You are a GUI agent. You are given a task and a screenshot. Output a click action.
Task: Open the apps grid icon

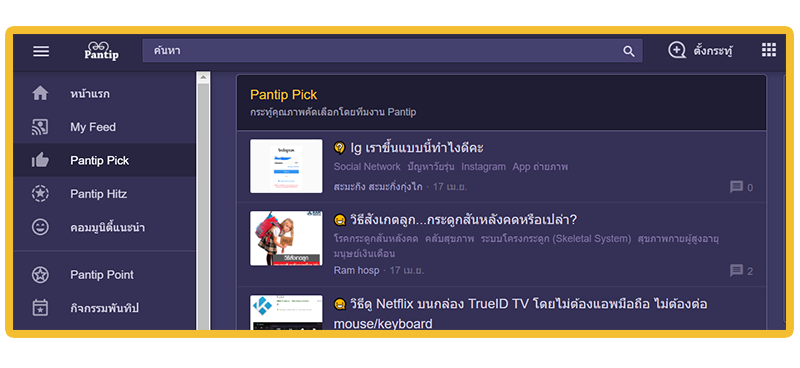(768, 50)
